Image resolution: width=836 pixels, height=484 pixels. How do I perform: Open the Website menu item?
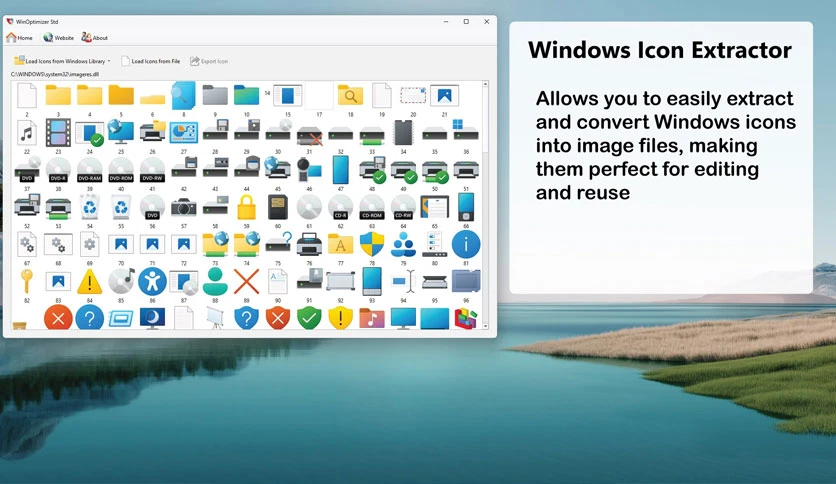(x=58, y=38)
